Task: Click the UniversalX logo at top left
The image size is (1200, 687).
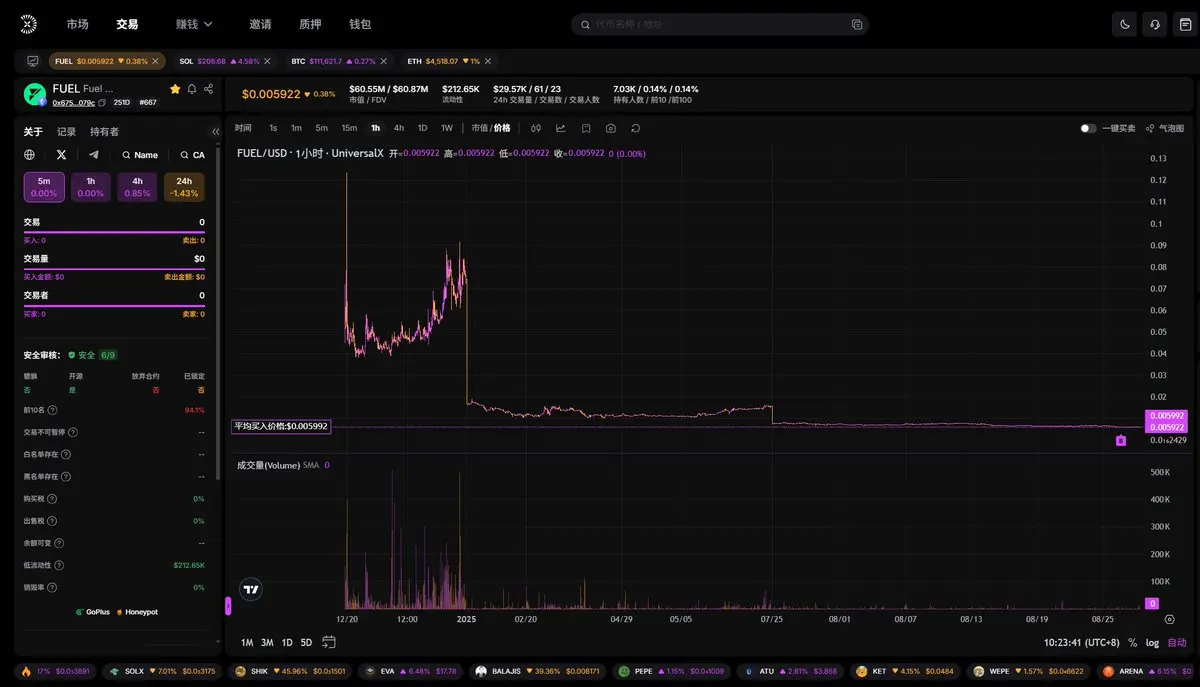Action: [x=28, y=24]
